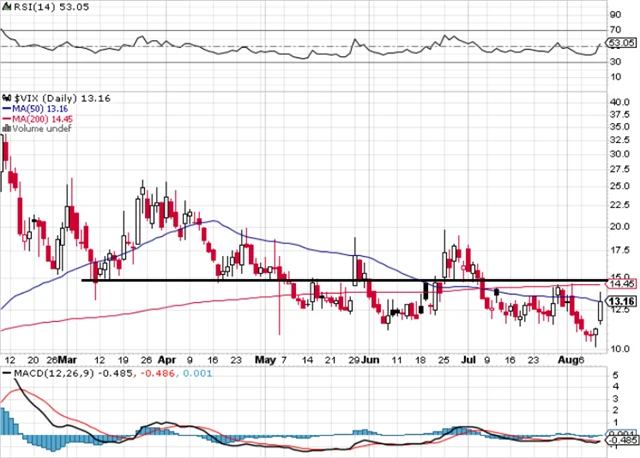Image resolution: width=640 pixels, height=458 pixels.
Task: Click the Jun label on date axis
Action: (x=369, y=358)
